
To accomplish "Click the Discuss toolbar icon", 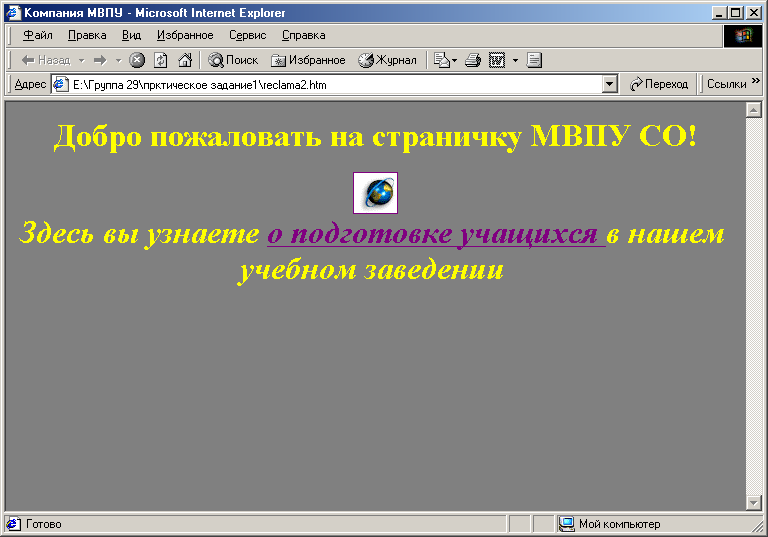I will (534, 60).
